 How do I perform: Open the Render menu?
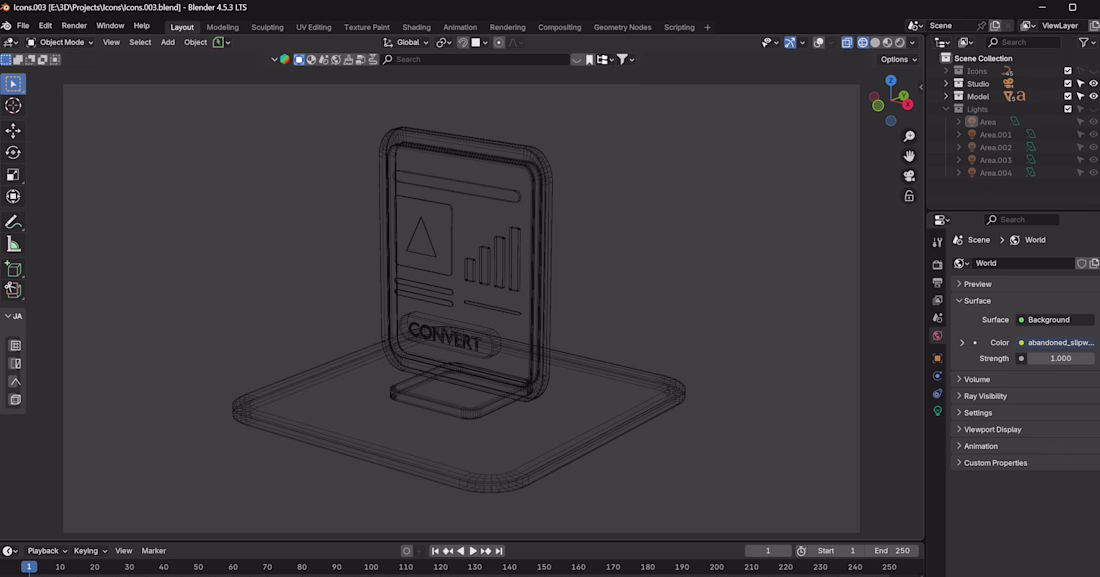coord(74,26)
